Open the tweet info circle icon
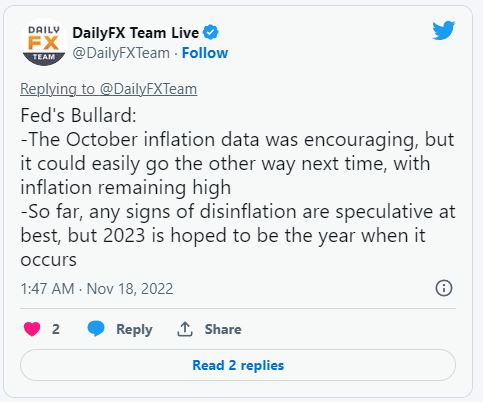The image size is (483, 402). pyautogui.click(x=444, y=288)
